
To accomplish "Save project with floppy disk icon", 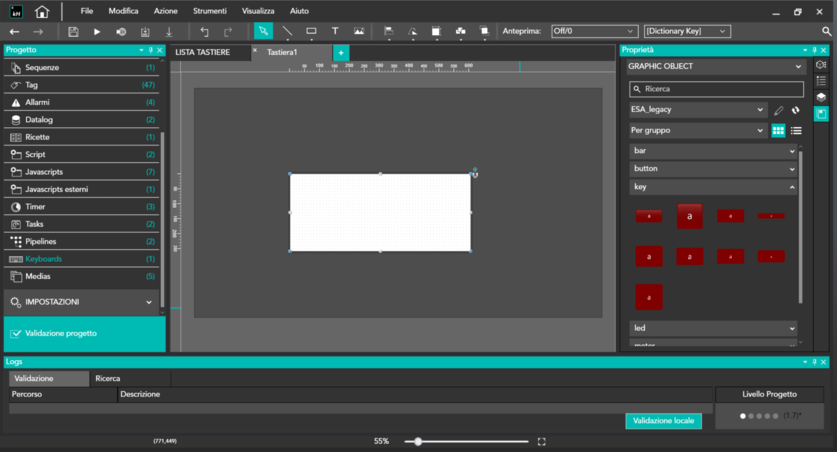I will (x=73, y=32).
